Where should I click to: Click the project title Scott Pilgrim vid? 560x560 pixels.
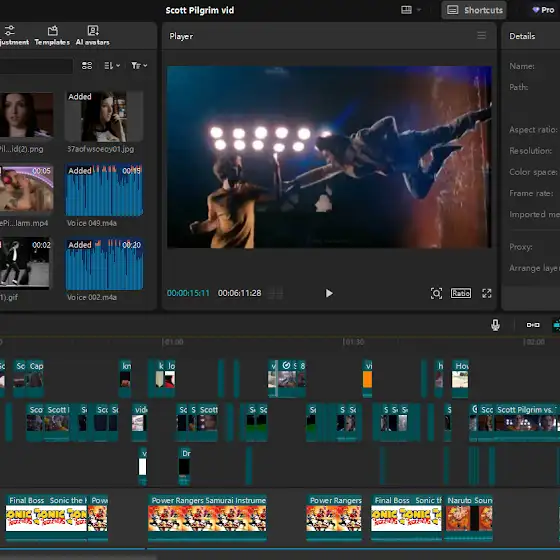tap(200, 10)
